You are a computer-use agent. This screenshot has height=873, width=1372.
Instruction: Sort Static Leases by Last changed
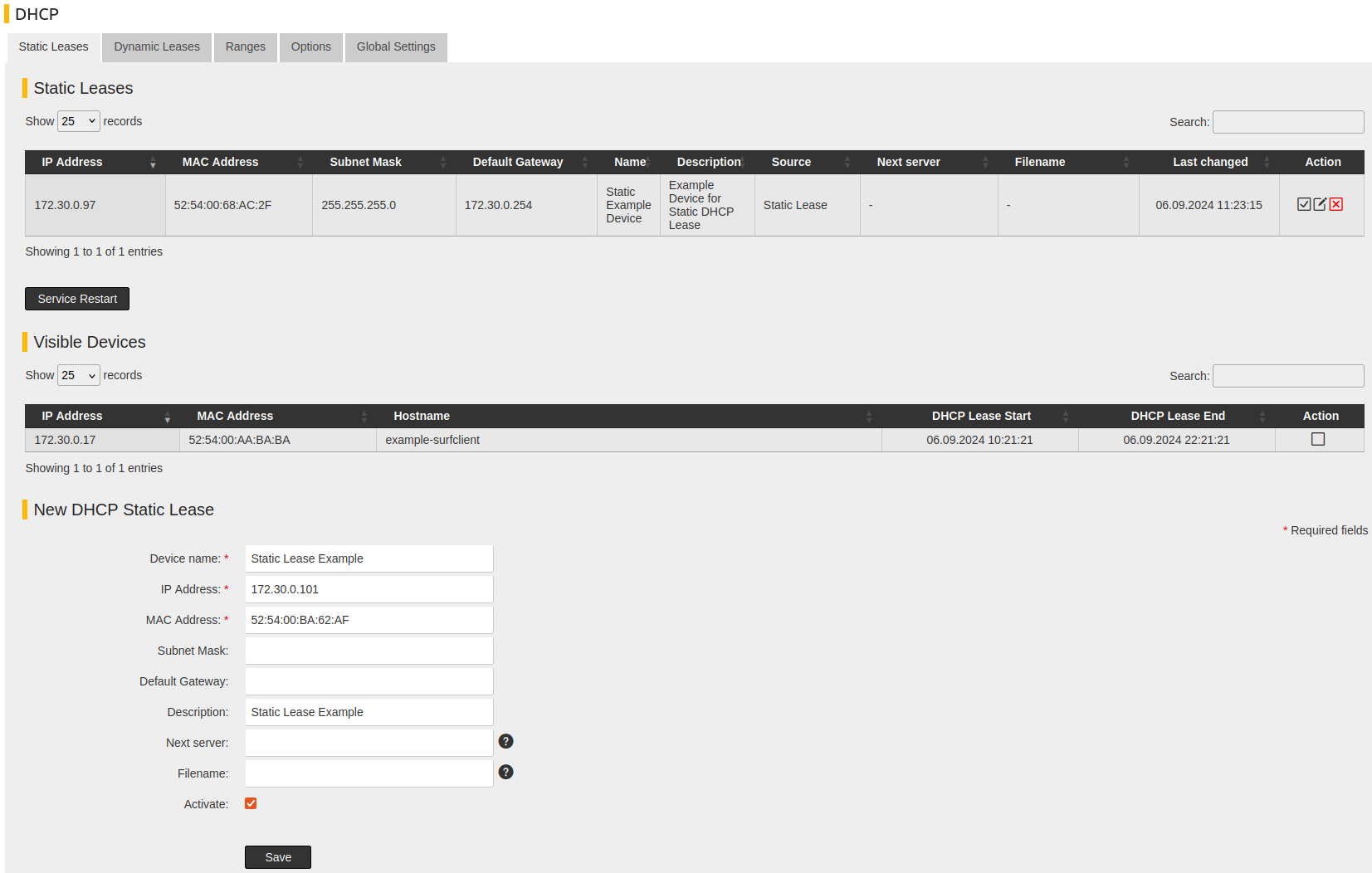(x=1208, y=162)
